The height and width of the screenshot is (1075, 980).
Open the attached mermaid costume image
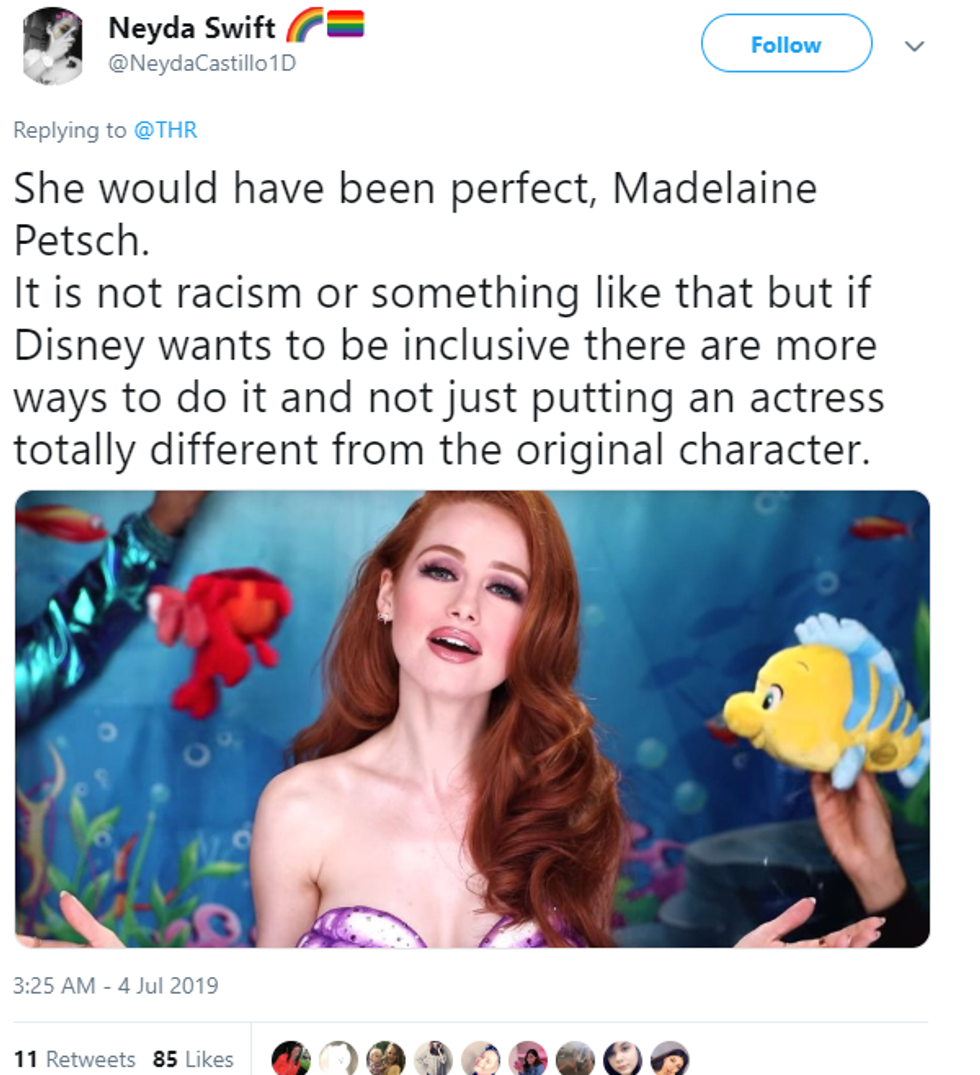(x=472, y=718)
